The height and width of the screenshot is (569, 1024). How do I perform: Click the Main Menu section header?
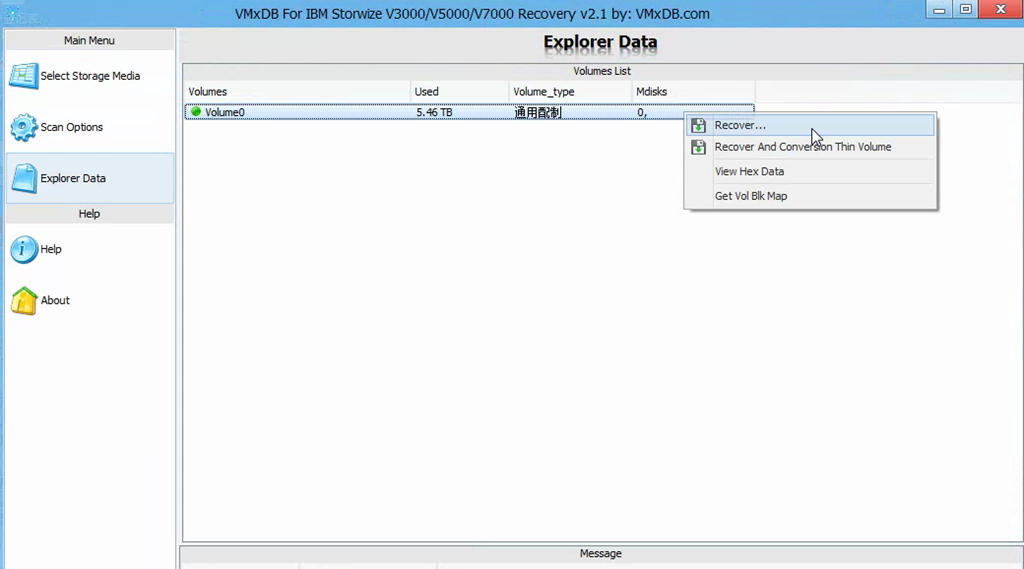coord(89,41)
